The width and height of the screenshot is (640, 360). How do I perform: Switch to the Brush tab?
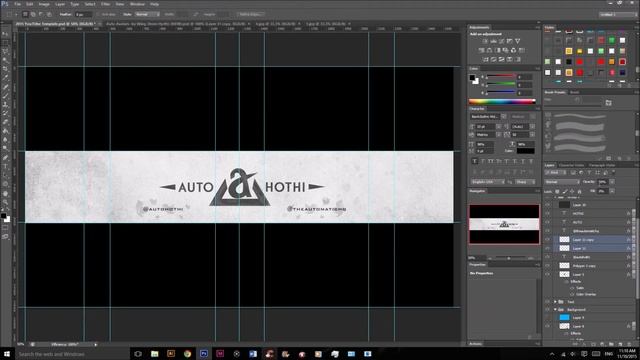pyautogui.click(x=574, y=92)
